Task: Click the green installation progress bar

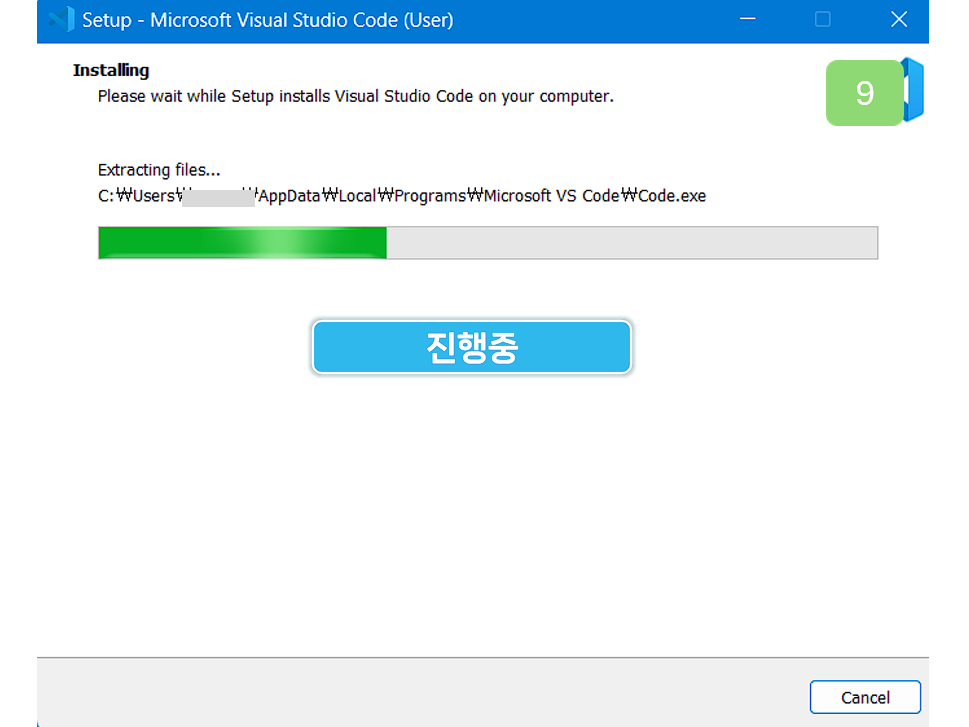Action: coord(488,243)
